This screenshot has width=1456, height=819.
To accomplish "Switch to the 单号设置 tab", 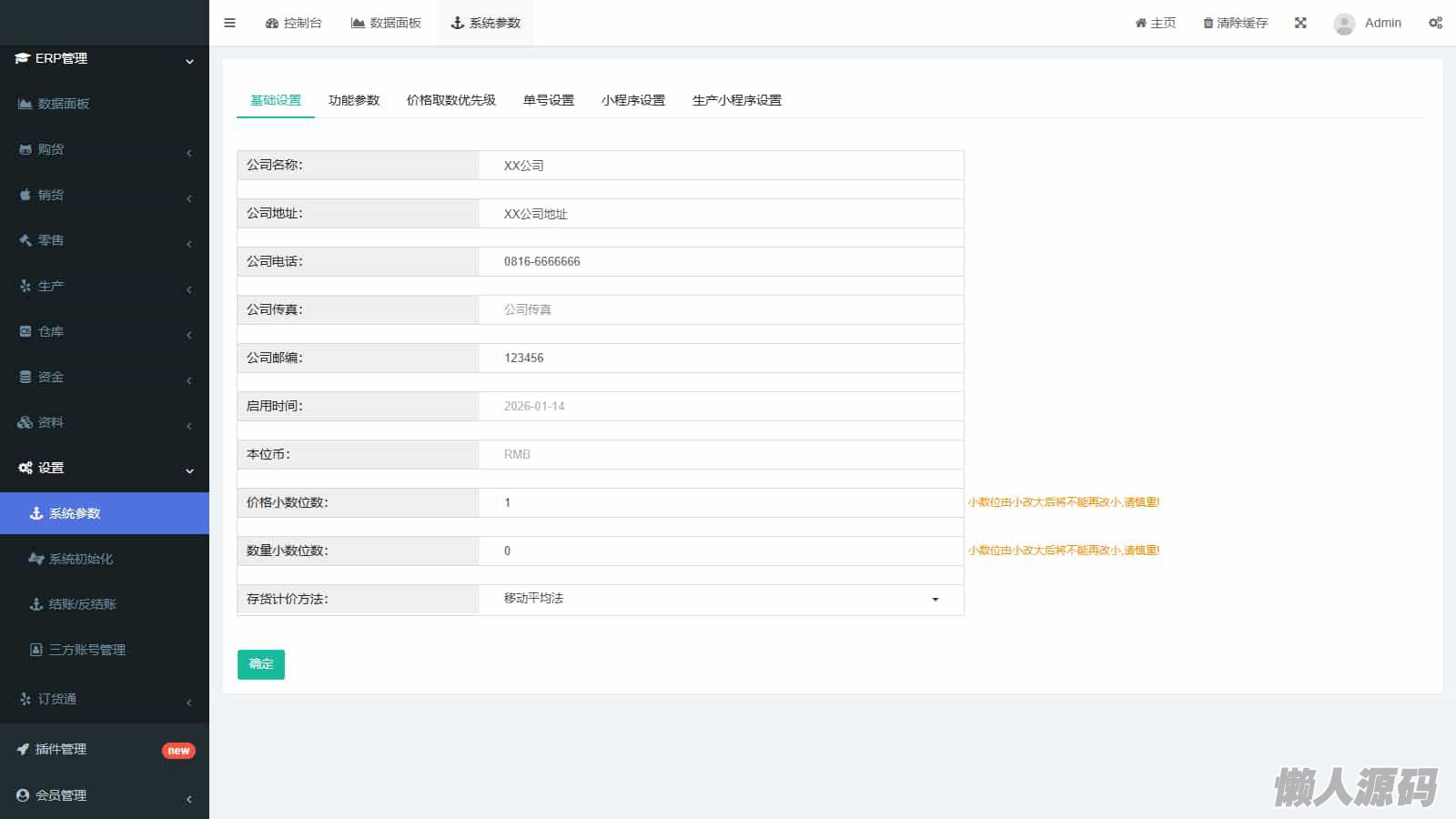I will [x=548, y=100].
